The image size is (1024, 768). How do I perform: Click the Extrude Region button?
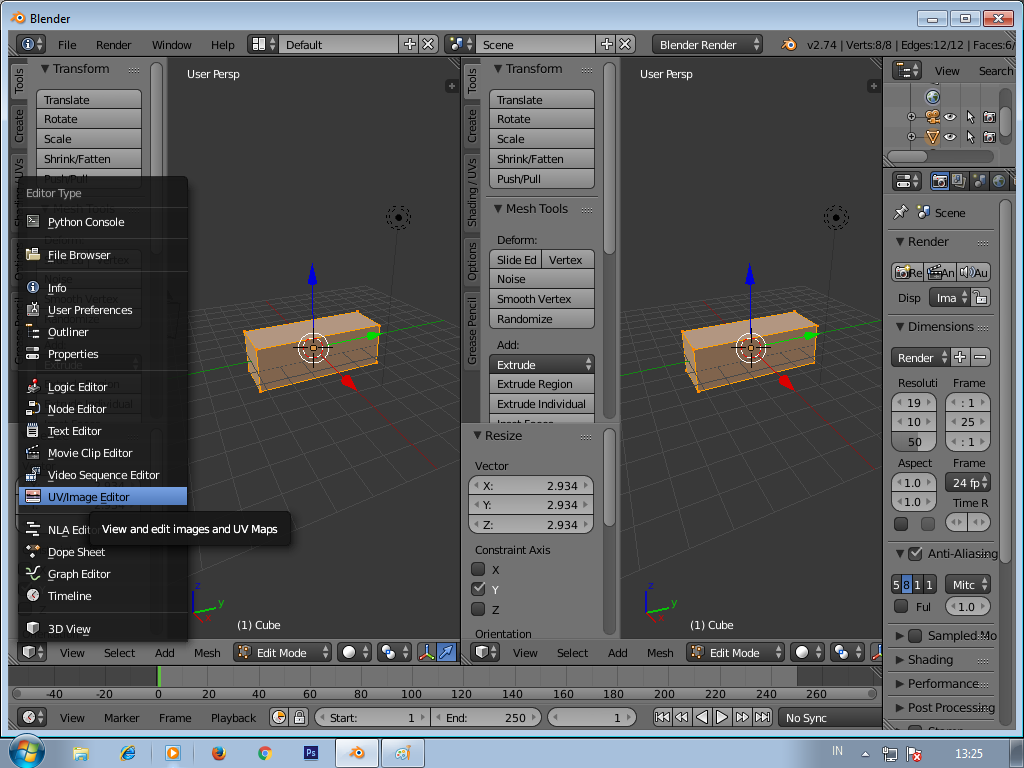pyautogui.click(x=541, y=384)
